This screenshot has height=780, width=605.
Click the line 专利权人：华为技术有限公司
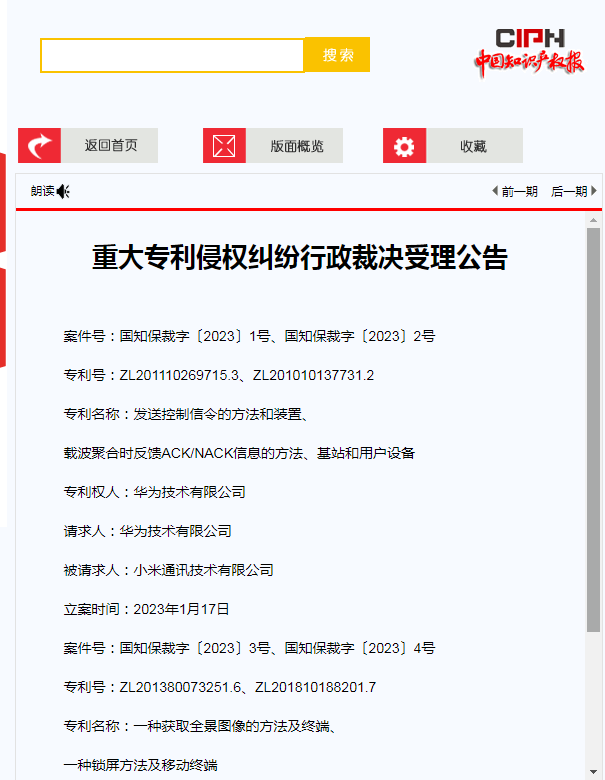click(x=154, y=492)
